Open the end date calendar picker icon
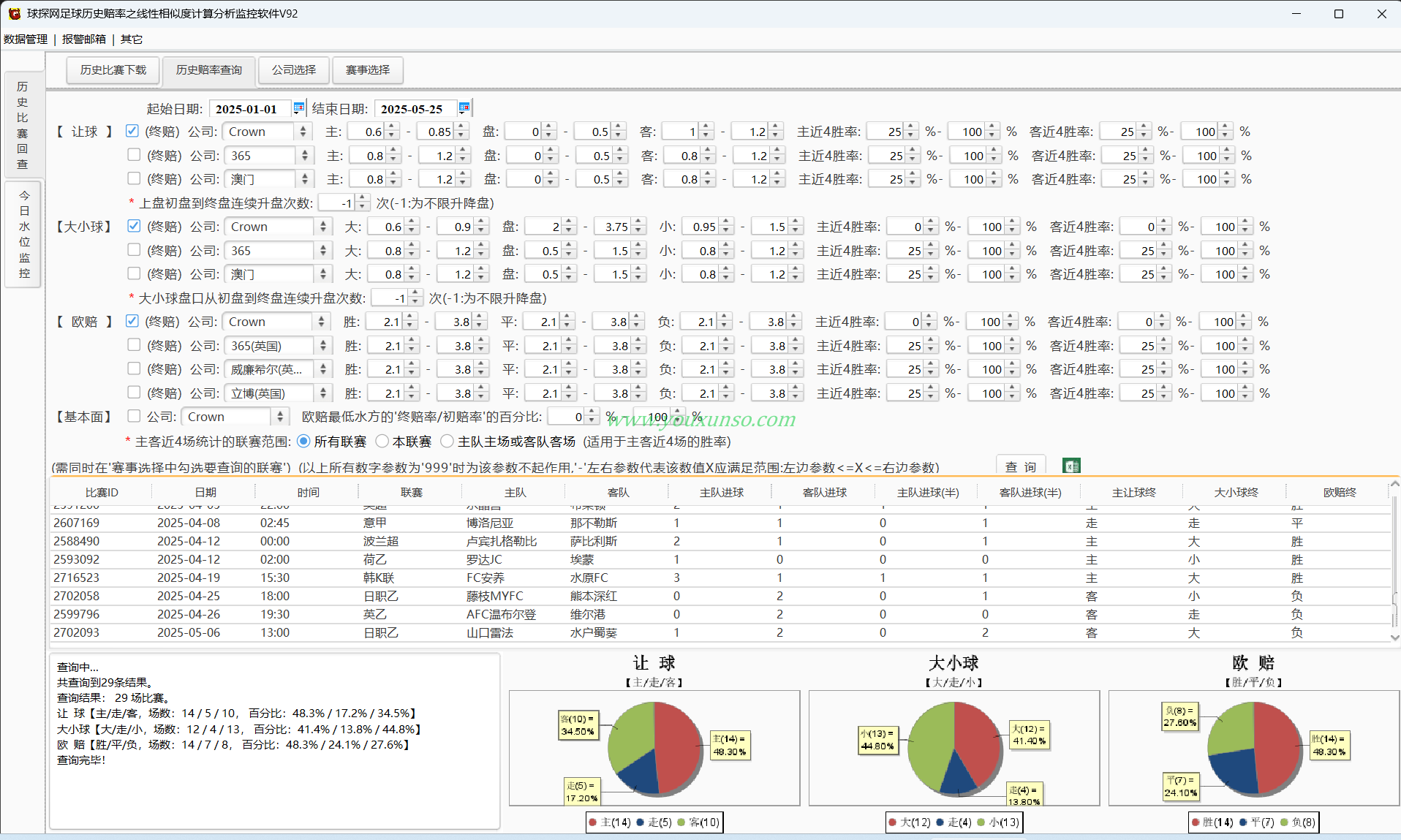 (x=464, y=108)
